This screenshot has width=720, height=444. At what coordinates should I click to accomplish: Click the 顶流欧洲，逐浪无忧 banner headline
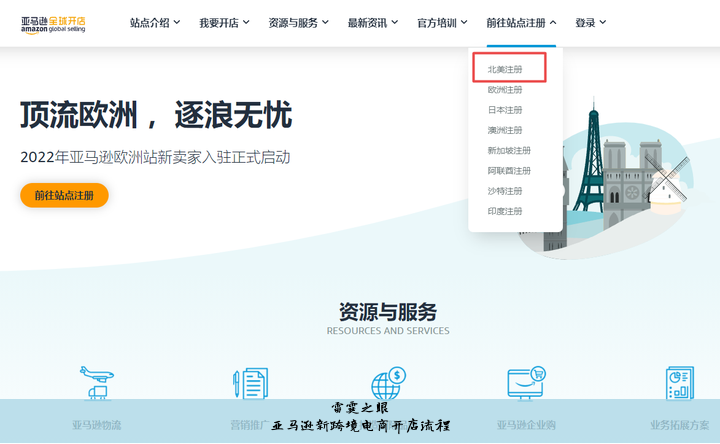tap(156, 115)
